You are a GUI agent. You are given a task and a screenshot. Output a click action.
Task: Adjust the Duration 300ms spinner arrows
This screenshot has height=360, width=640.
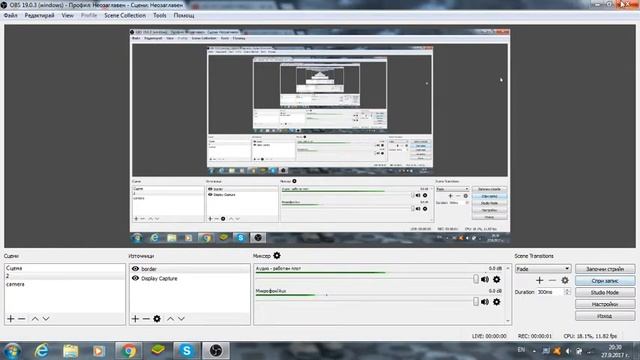tap(567, 292)
